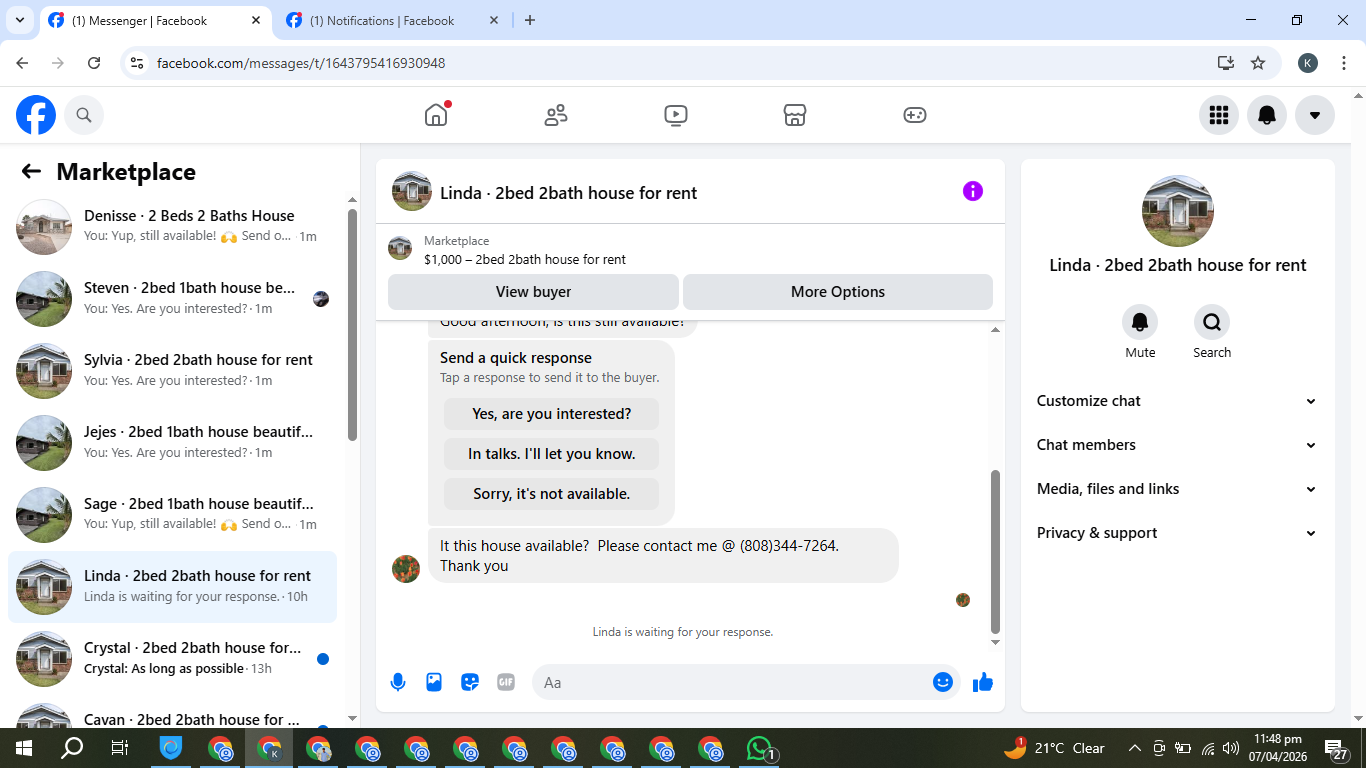Open the Denisse 2 Beds 2 Baths conversation

tap(173, 227)
